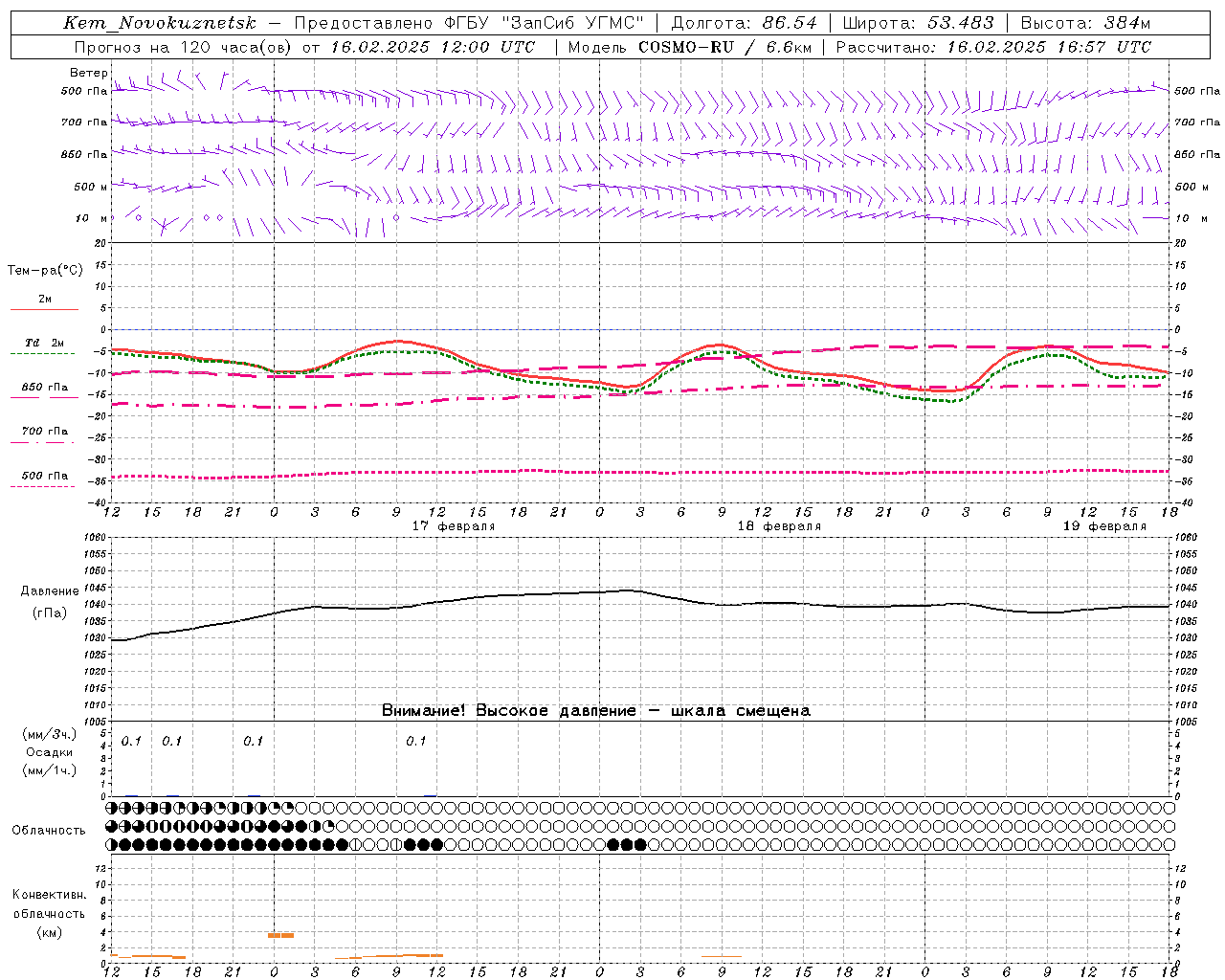Click the Конвективн. convective cloud label
This screenshot has height=980, width=1225.
(50, 895)
